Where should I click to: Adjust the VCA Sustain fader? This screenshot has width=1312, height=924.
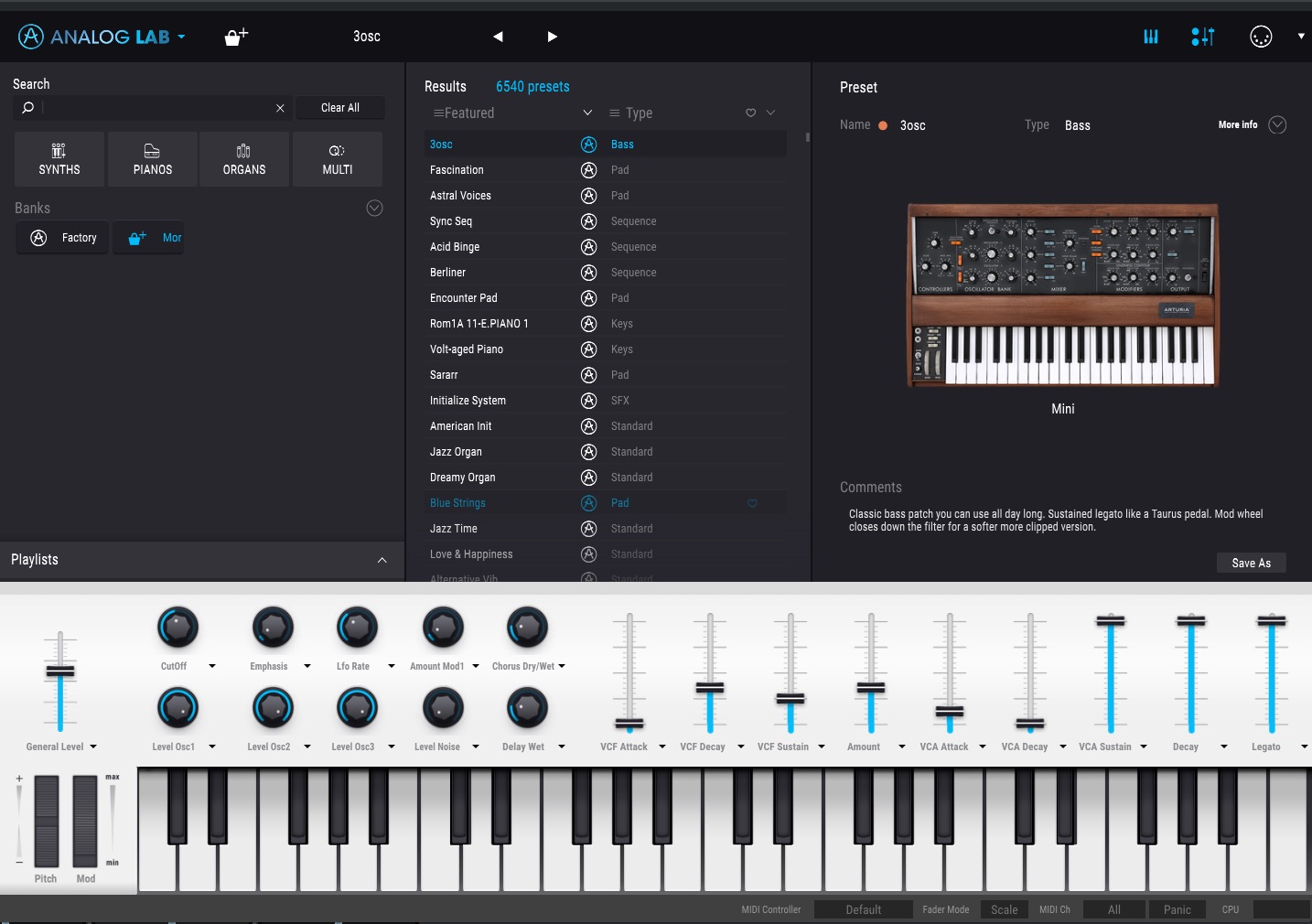click(1111, 621)
